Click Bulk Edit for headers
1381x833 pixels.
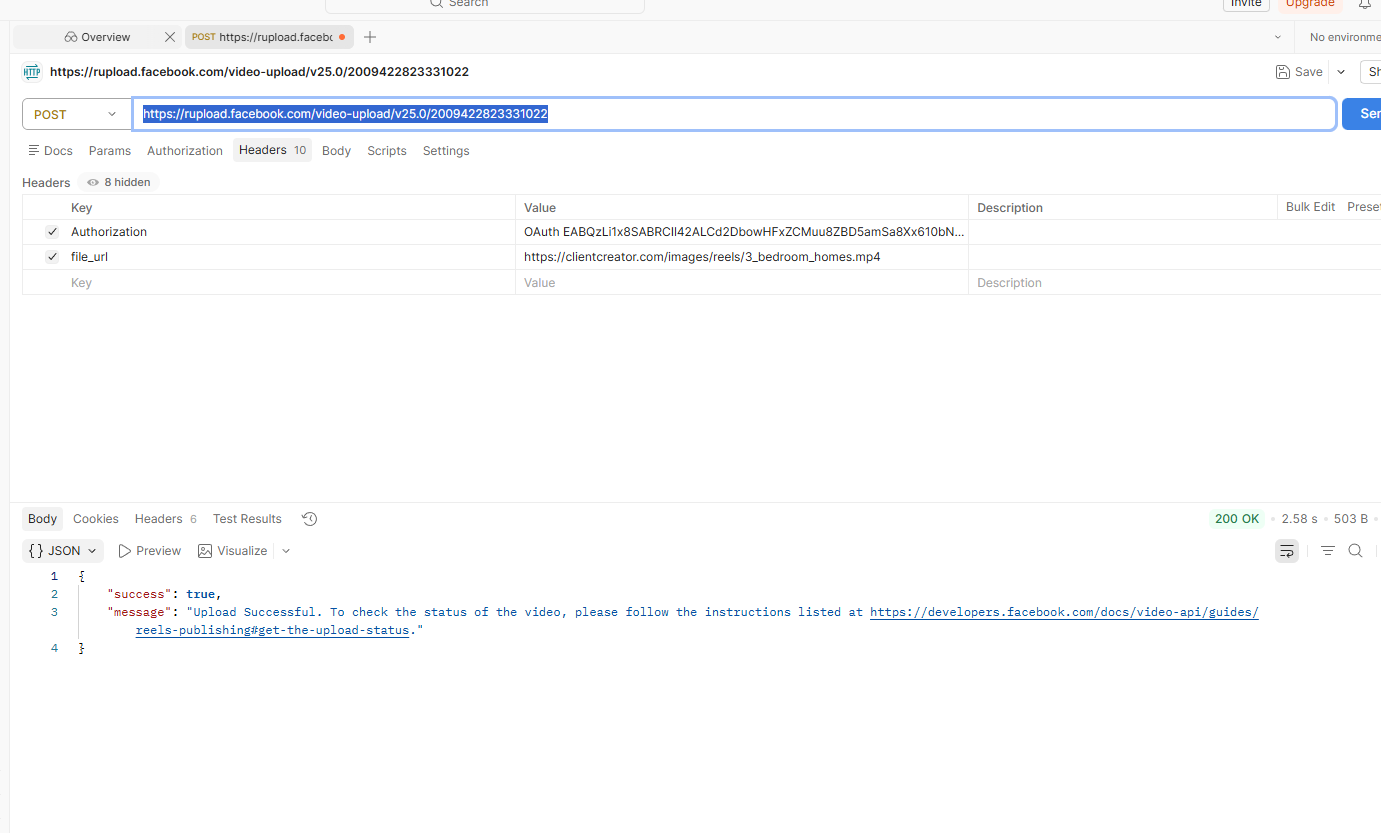click(x=1310, y=207)
